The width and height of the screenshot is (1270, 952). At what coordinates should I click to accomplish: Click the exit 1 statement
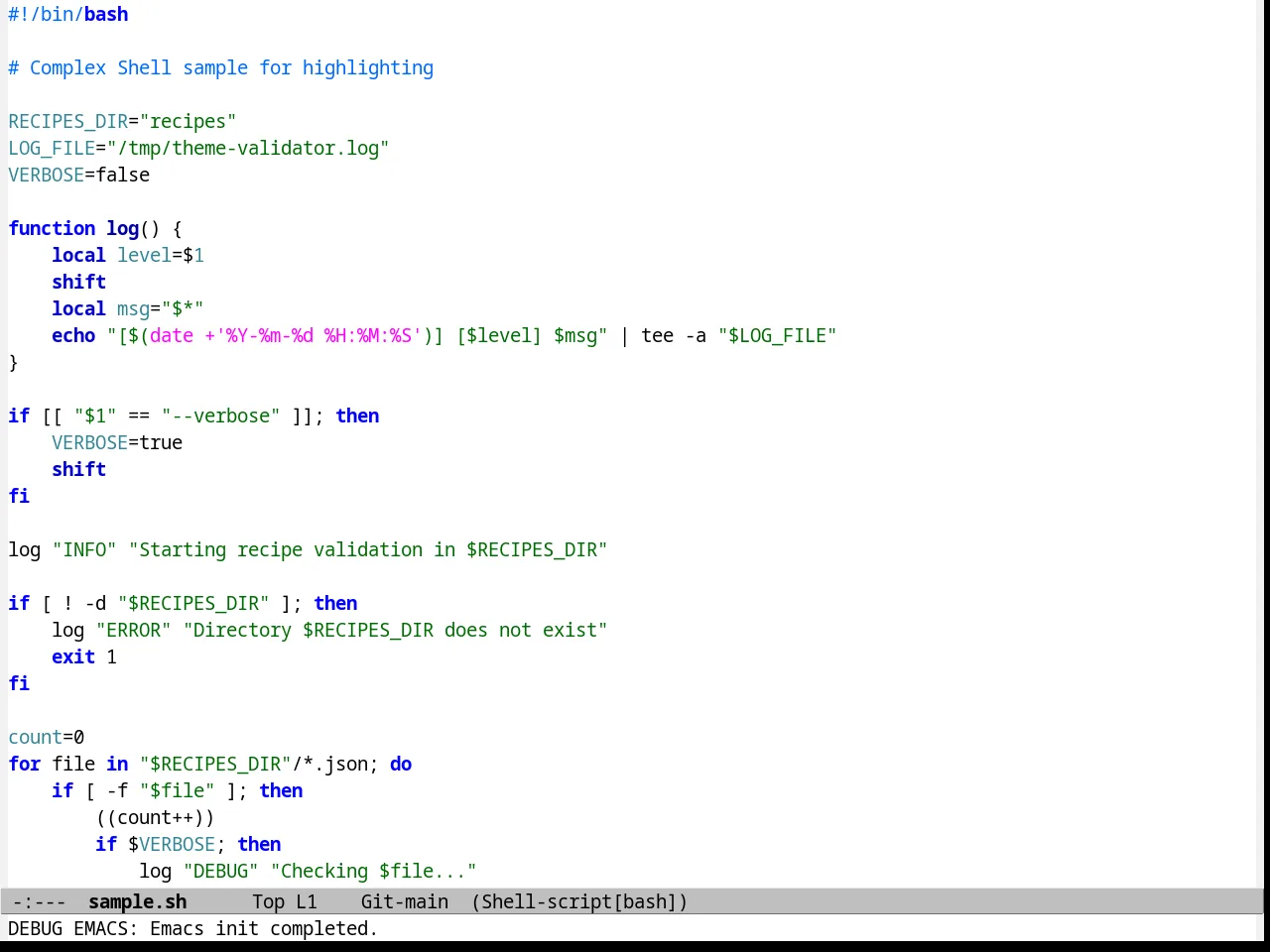(x=84, y=656)
